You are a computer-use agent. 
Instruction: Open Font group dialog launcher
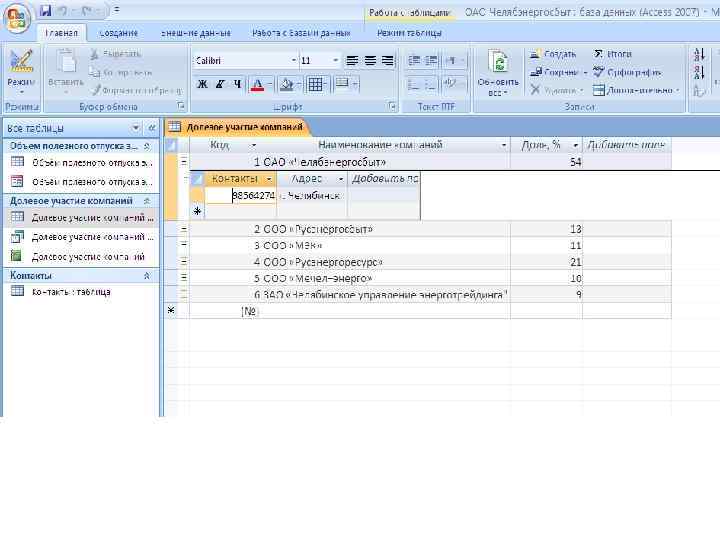[392, 106]
